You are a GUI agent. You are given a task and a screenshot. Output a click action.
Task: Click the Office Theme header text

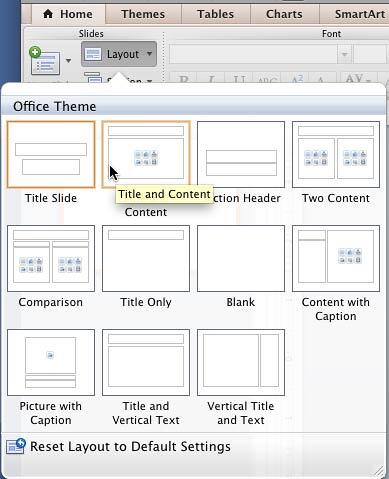coord(55,107)
